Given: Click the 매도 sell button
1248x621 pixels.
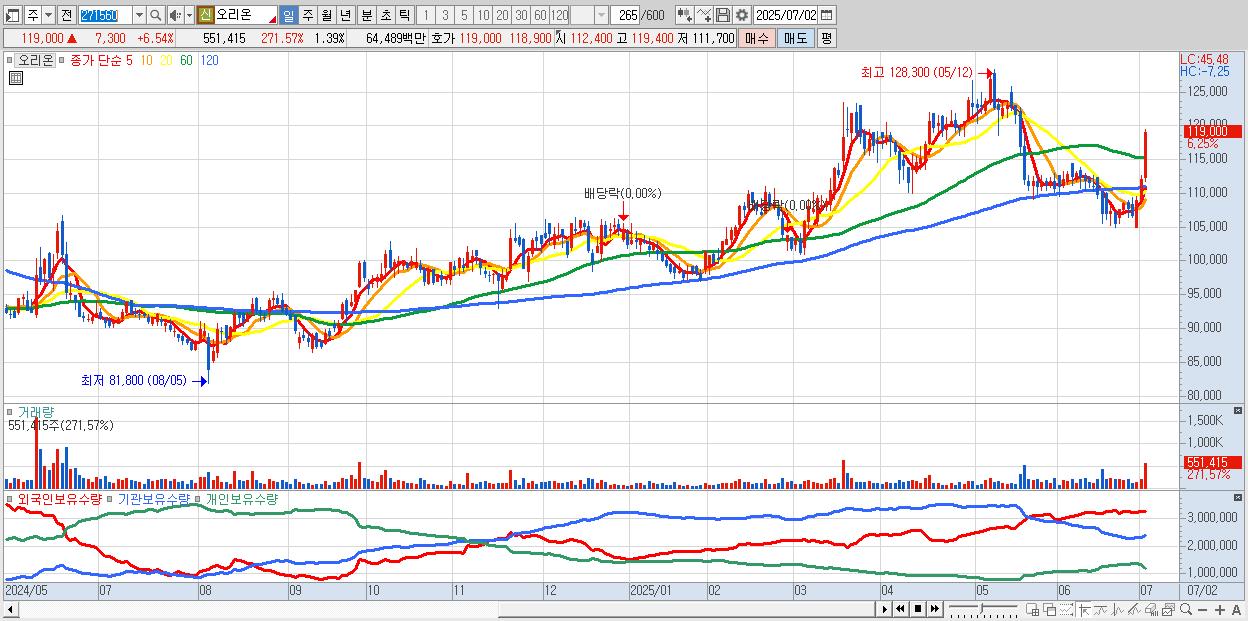Looking at the screenshot, I should click(x=796, y=38).
